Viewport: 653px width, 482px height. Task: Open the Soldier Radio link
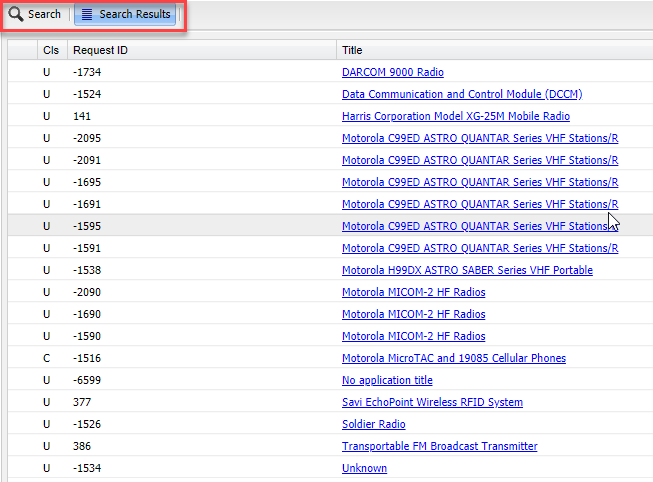[374, 425]
